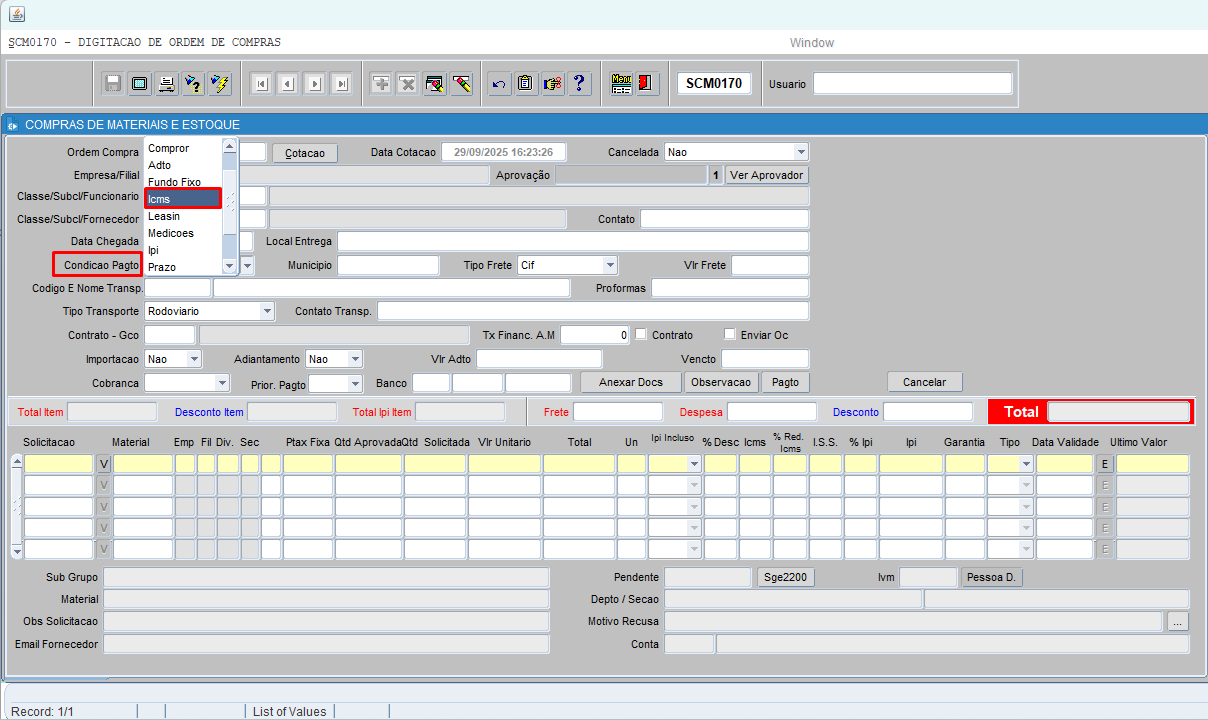
Task: Choose Fundo Fixo in the list
Action: 174,182
